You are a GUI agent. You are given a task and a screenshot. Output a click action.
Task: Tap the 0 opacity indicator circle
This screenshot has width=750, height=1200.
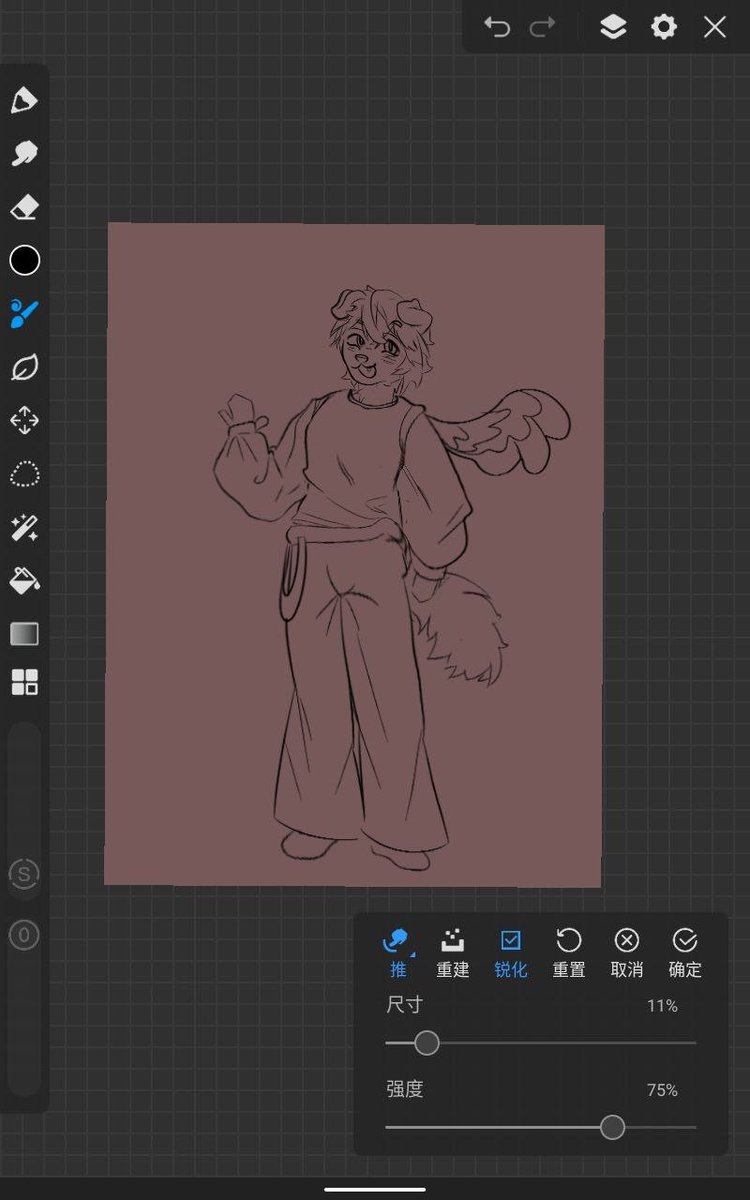coord(24,936)
